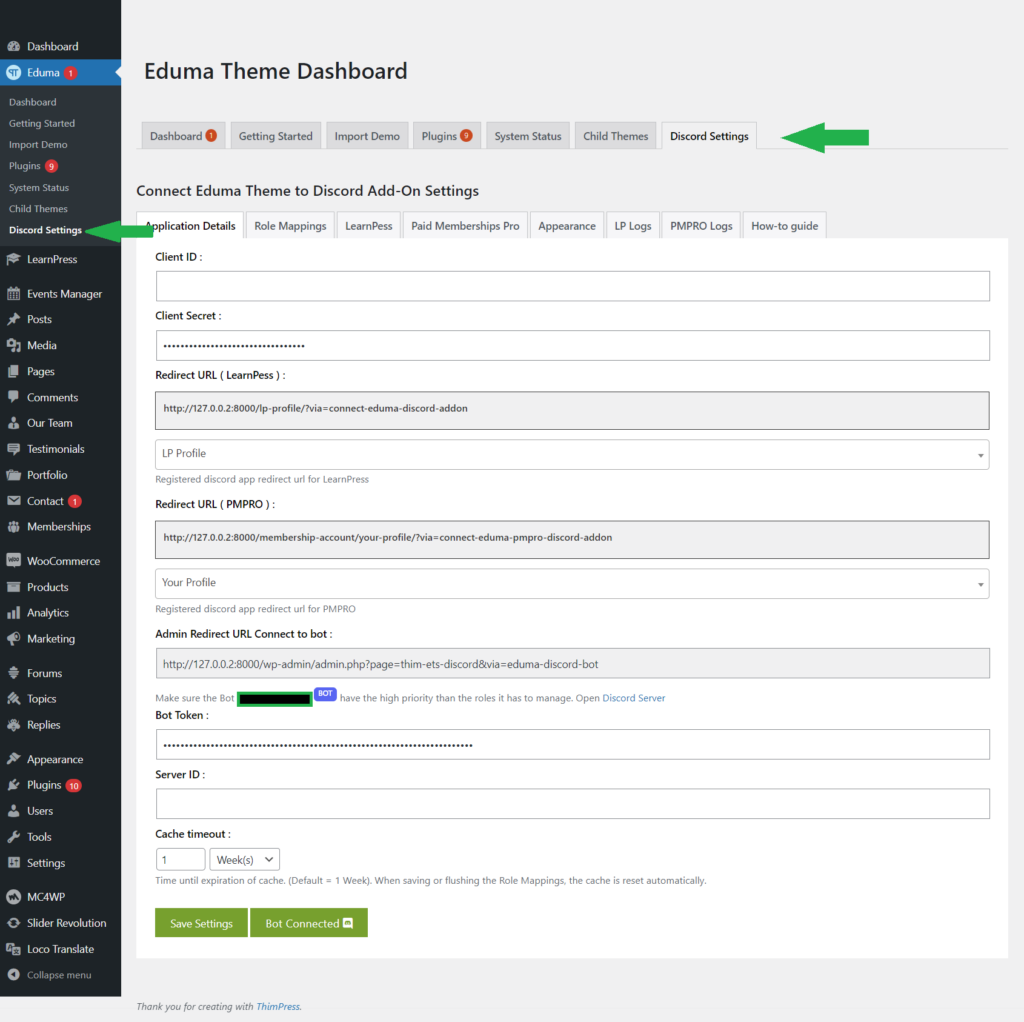Click the LearnPress graduation cap icon

(x=14, y=259)
